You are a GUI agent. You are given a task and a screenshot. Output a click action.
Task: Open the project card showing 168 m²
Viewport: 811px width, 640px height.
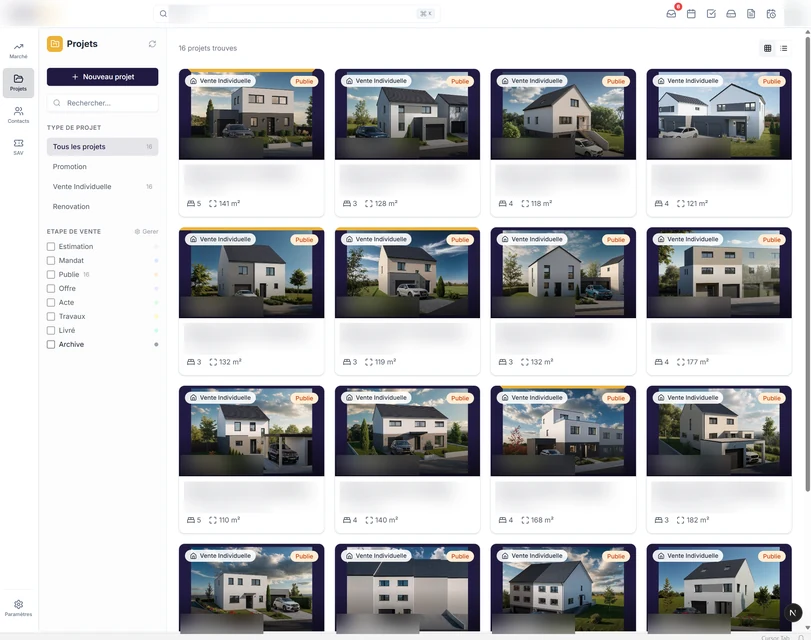coord(563,459)
